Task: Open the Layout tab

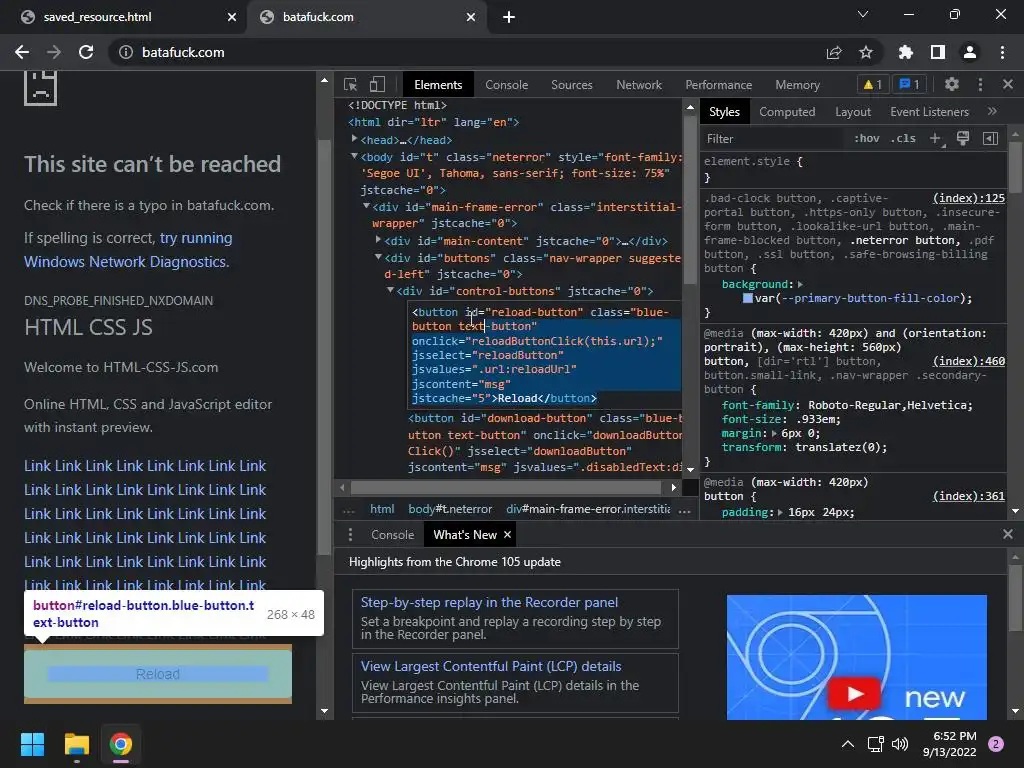Action: pos(853,112)
